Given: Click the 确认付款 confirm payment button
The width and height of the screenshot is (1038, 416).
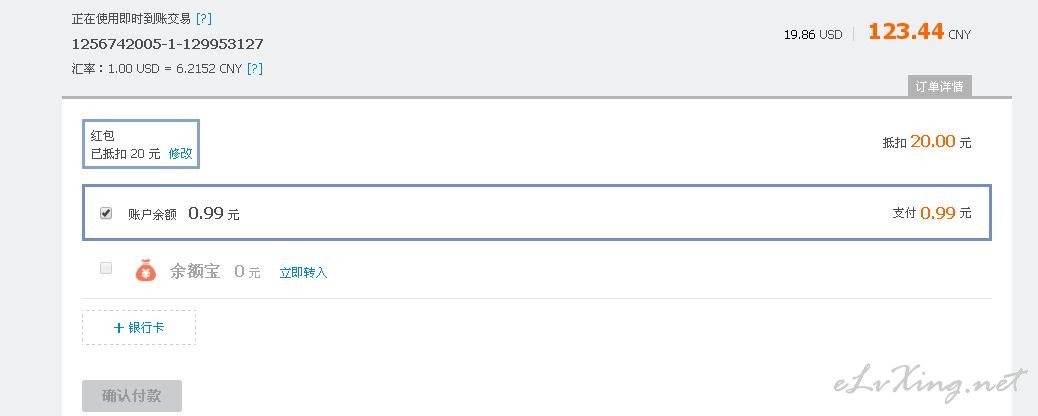Looking at the screenshot, I should point(132,396).
